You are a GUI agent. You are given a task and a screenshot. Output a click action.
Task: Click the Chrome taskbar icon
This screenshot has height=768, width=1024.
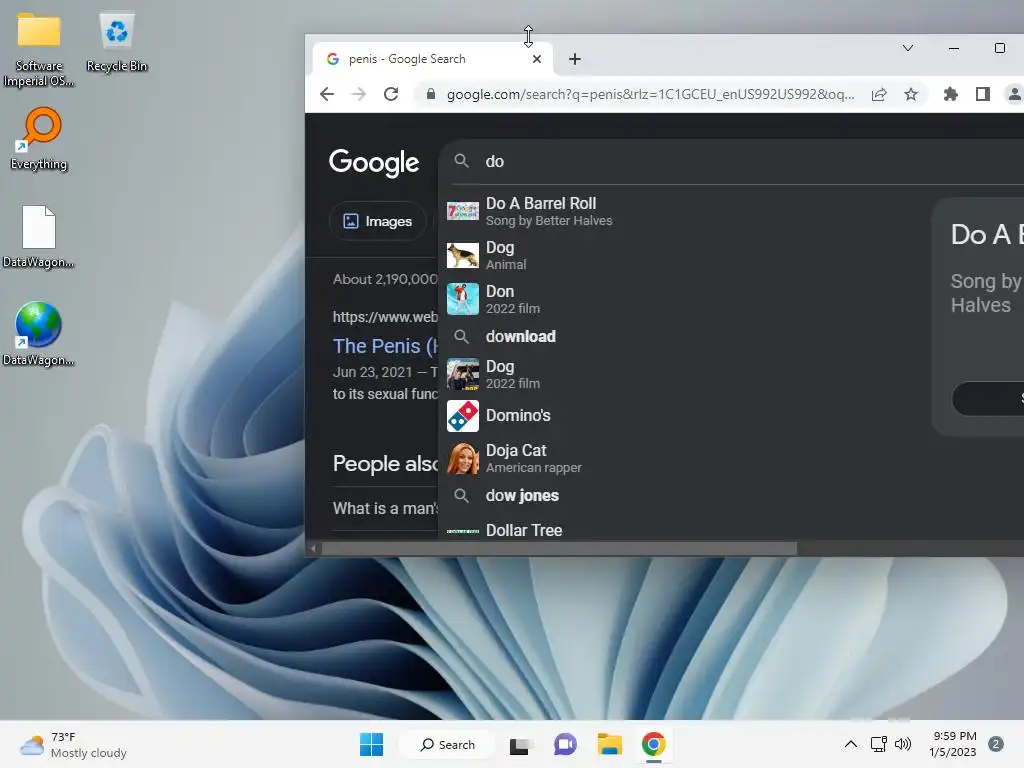(x=654, y=744)
